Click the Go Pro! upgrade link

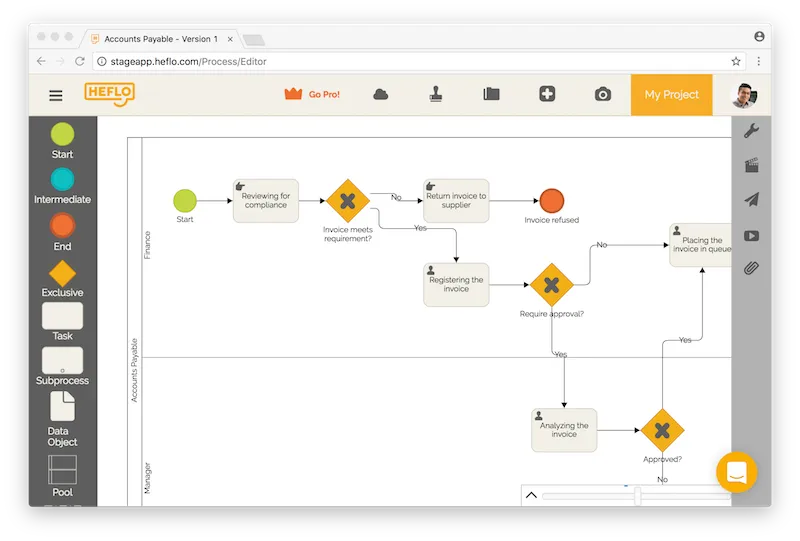[312, 95]
